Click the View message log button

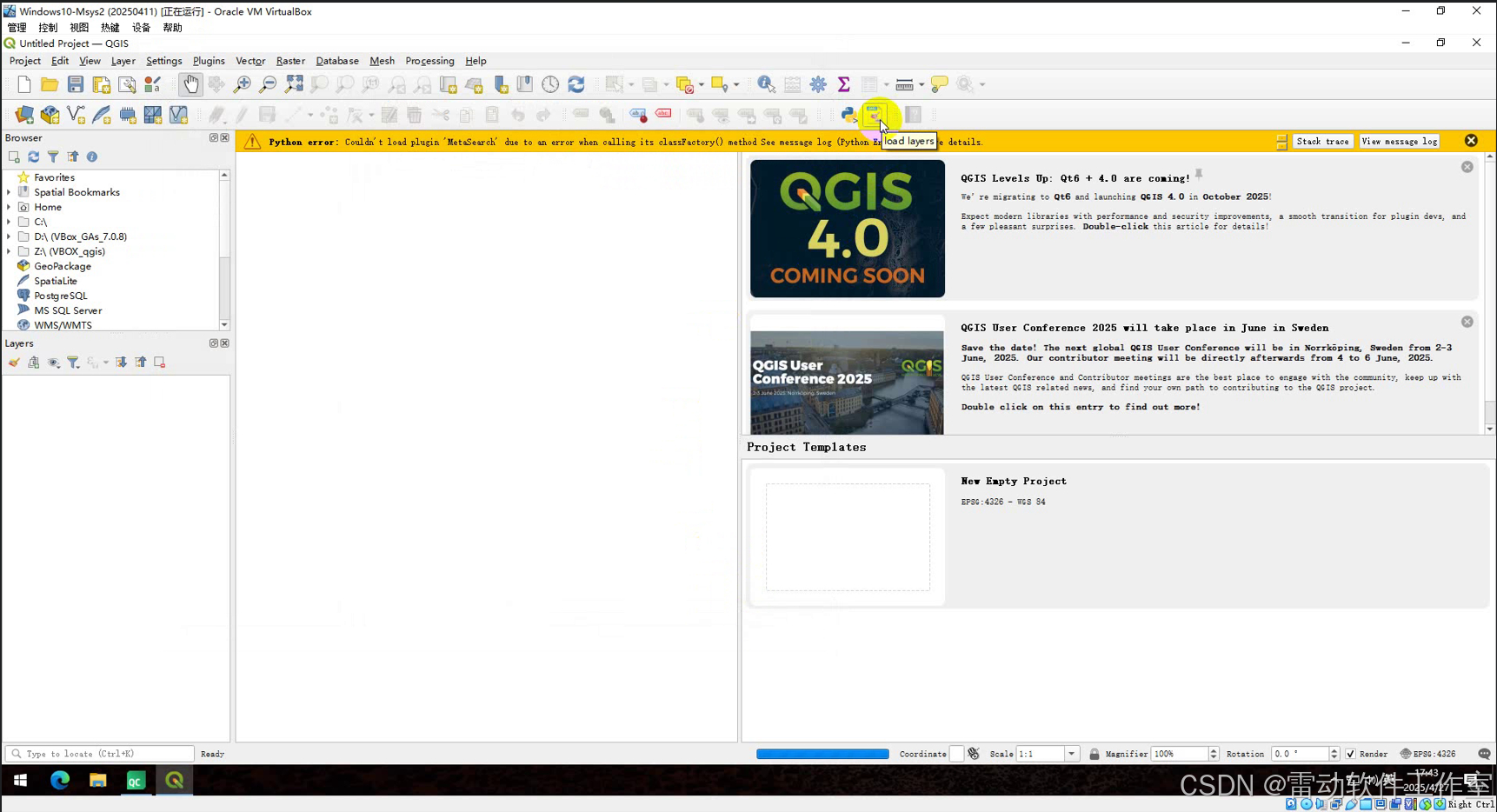tap(1400, 141)
